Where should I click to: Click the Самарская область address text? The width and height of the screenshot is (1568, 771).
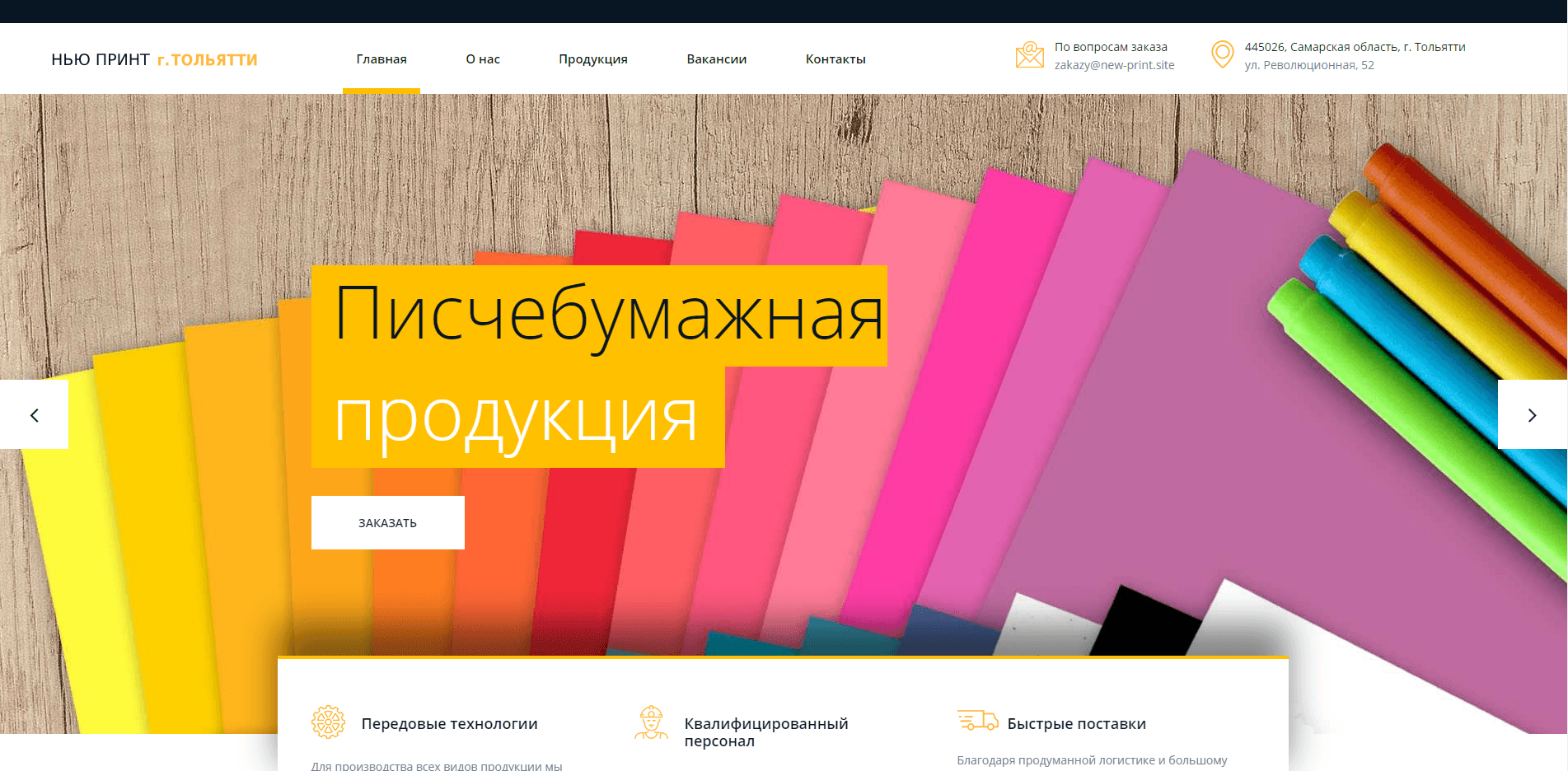pos(1355,47)
